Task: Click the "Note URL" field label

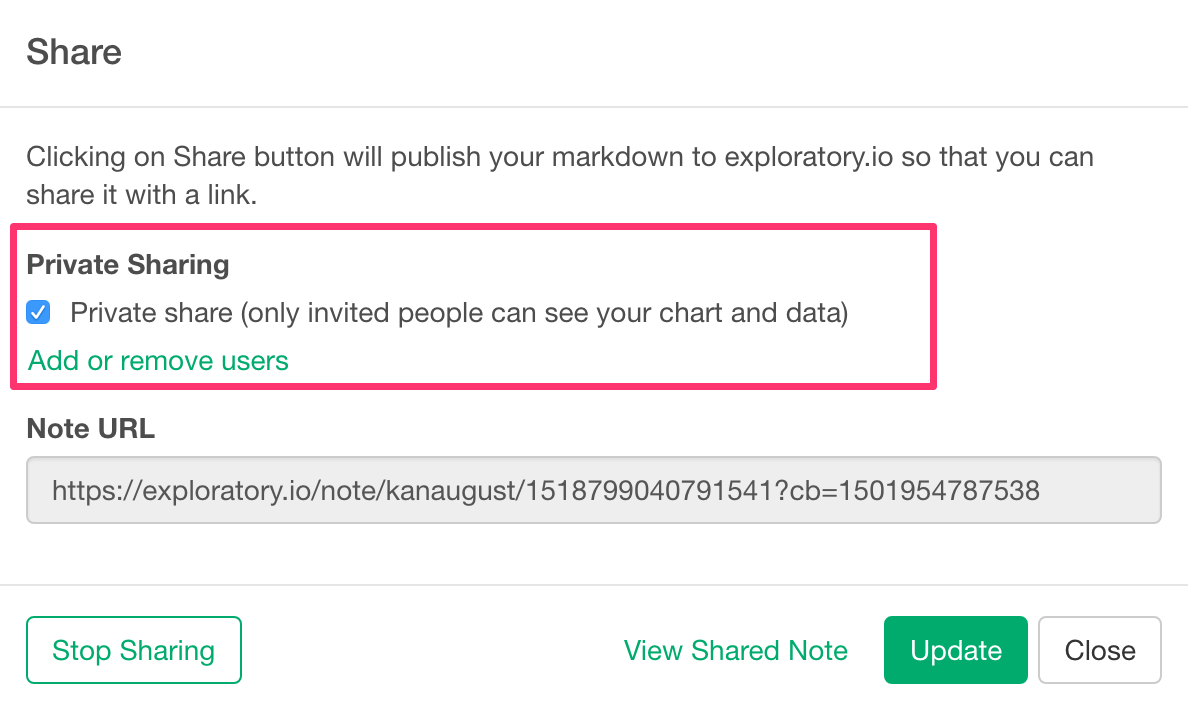Action: point(90,429)
